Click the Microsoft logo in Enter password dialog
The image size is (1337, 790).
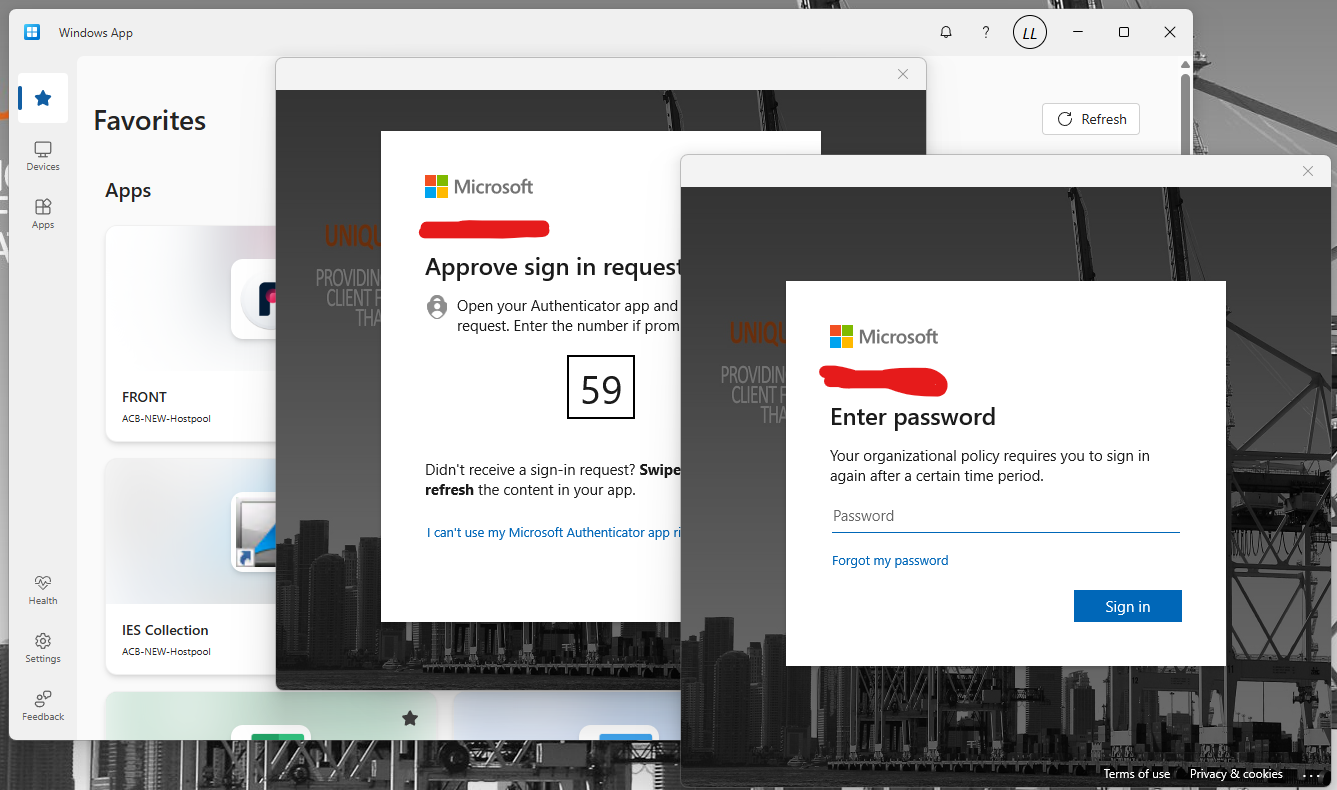coord(884,337)
